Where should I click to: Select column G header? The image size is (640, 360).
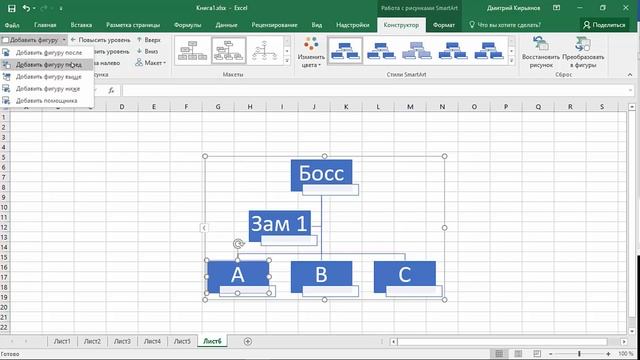point(218,107)
